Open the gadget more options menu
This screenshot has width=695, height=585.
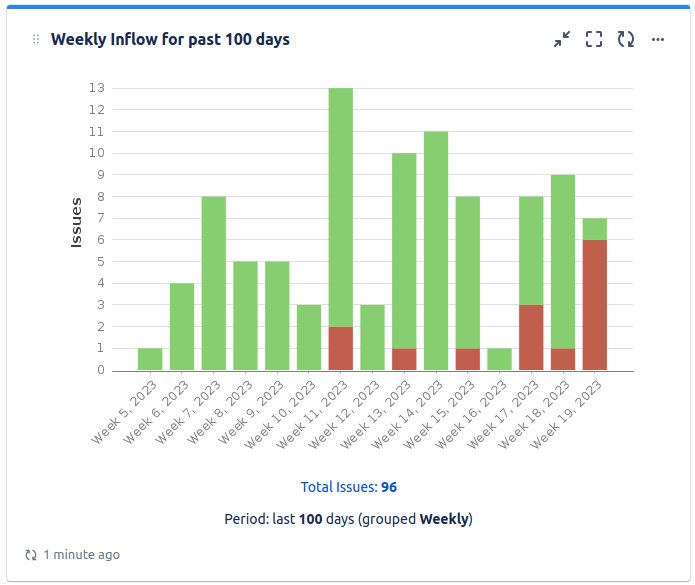658,39
